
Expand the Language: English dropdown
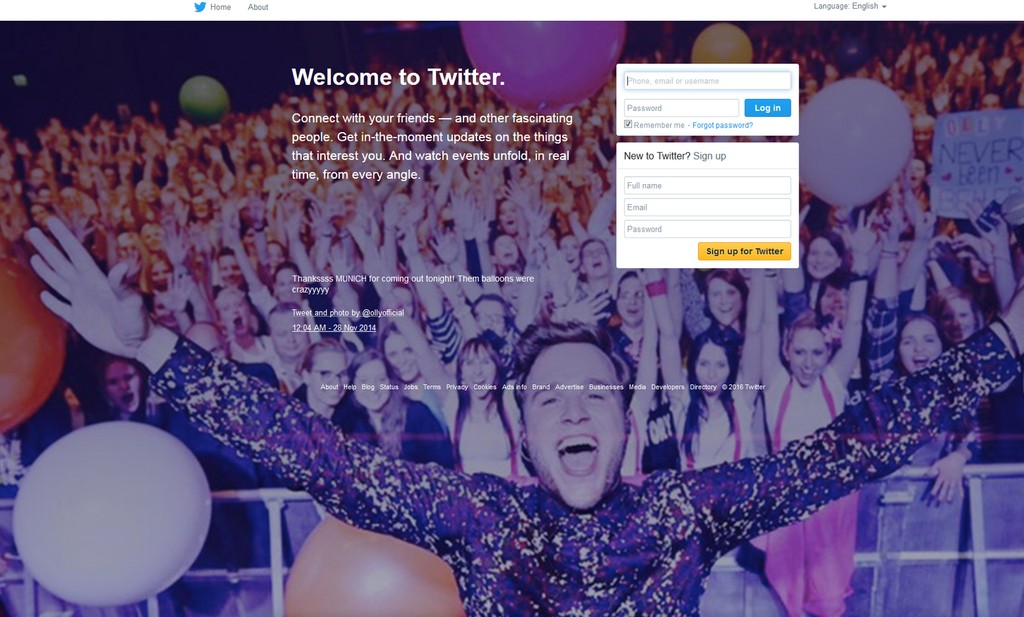tap(850, 6)
